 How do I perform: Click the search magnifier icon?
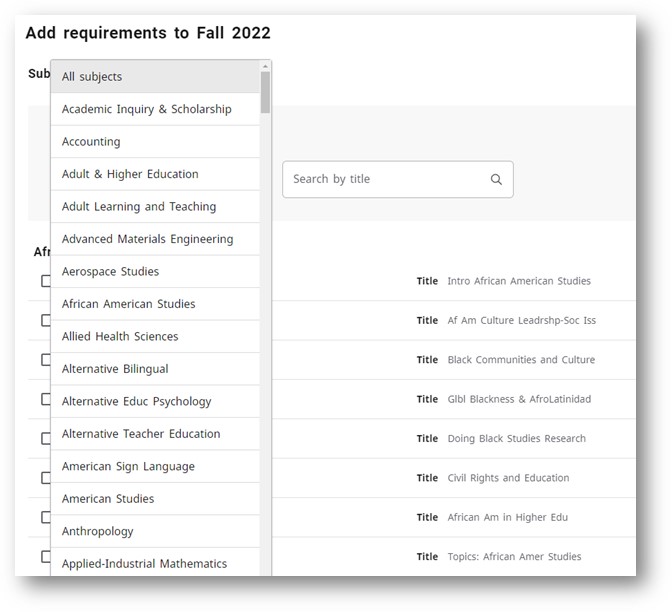click(x=496, y=180)
